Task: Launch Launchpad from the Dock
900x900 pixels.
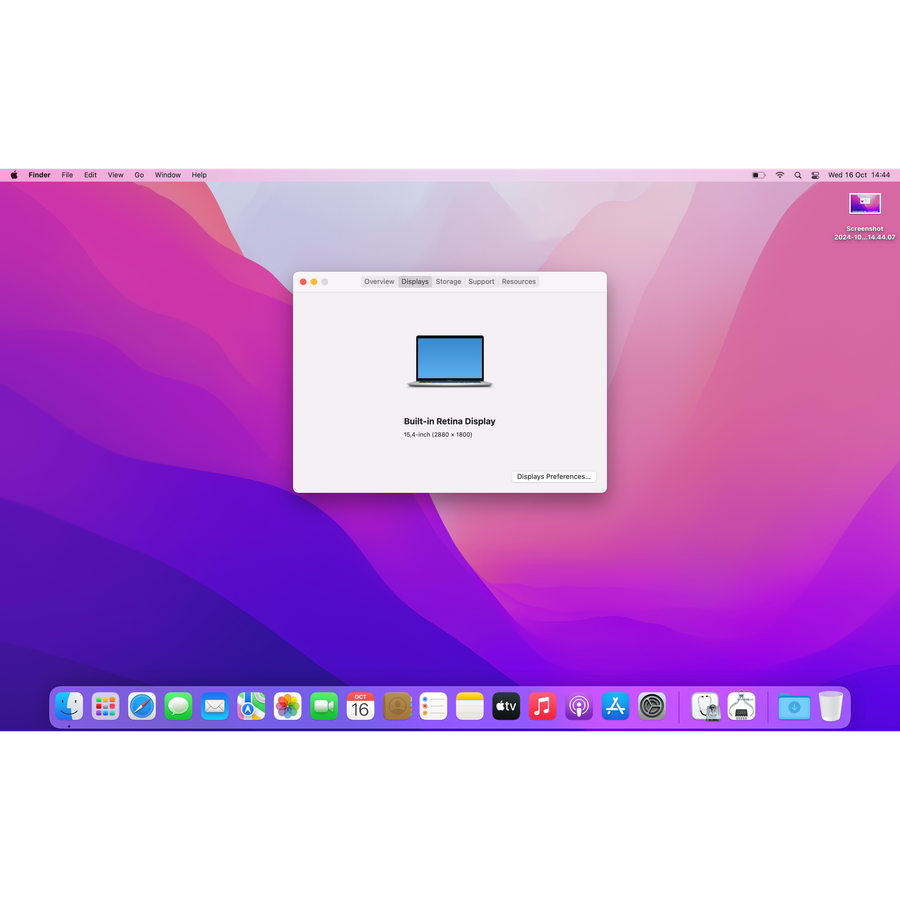Action: click(105, 707)
